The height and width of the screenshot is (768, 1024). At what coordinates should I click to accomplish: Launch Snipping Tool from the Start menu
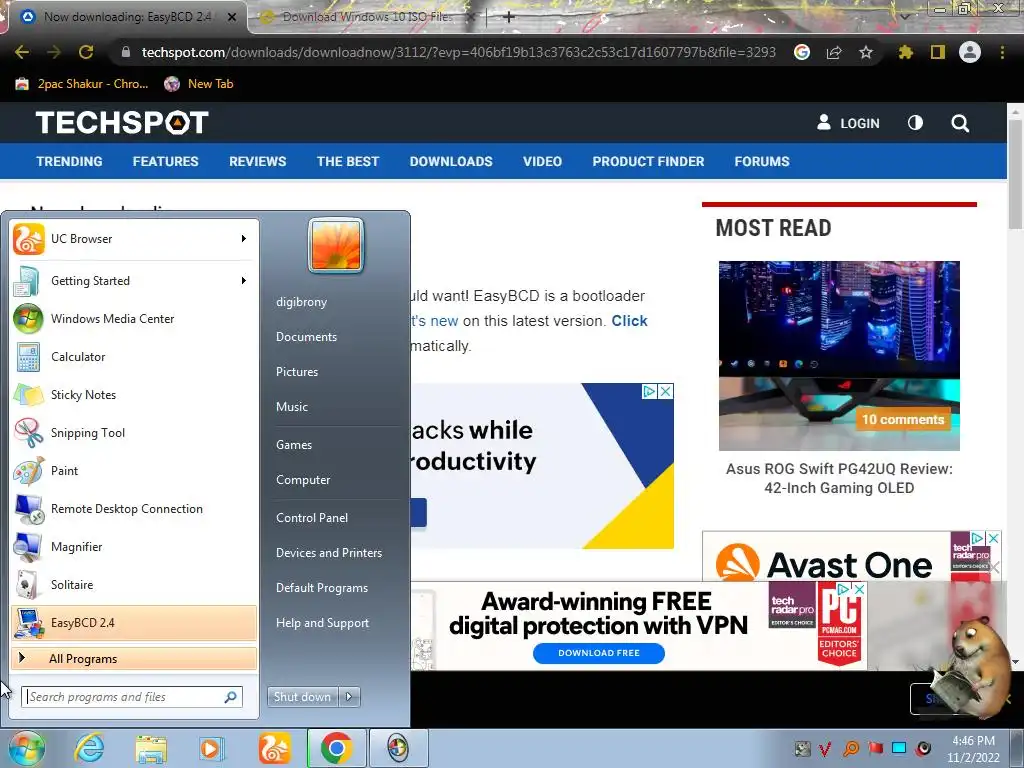(133, 432)
